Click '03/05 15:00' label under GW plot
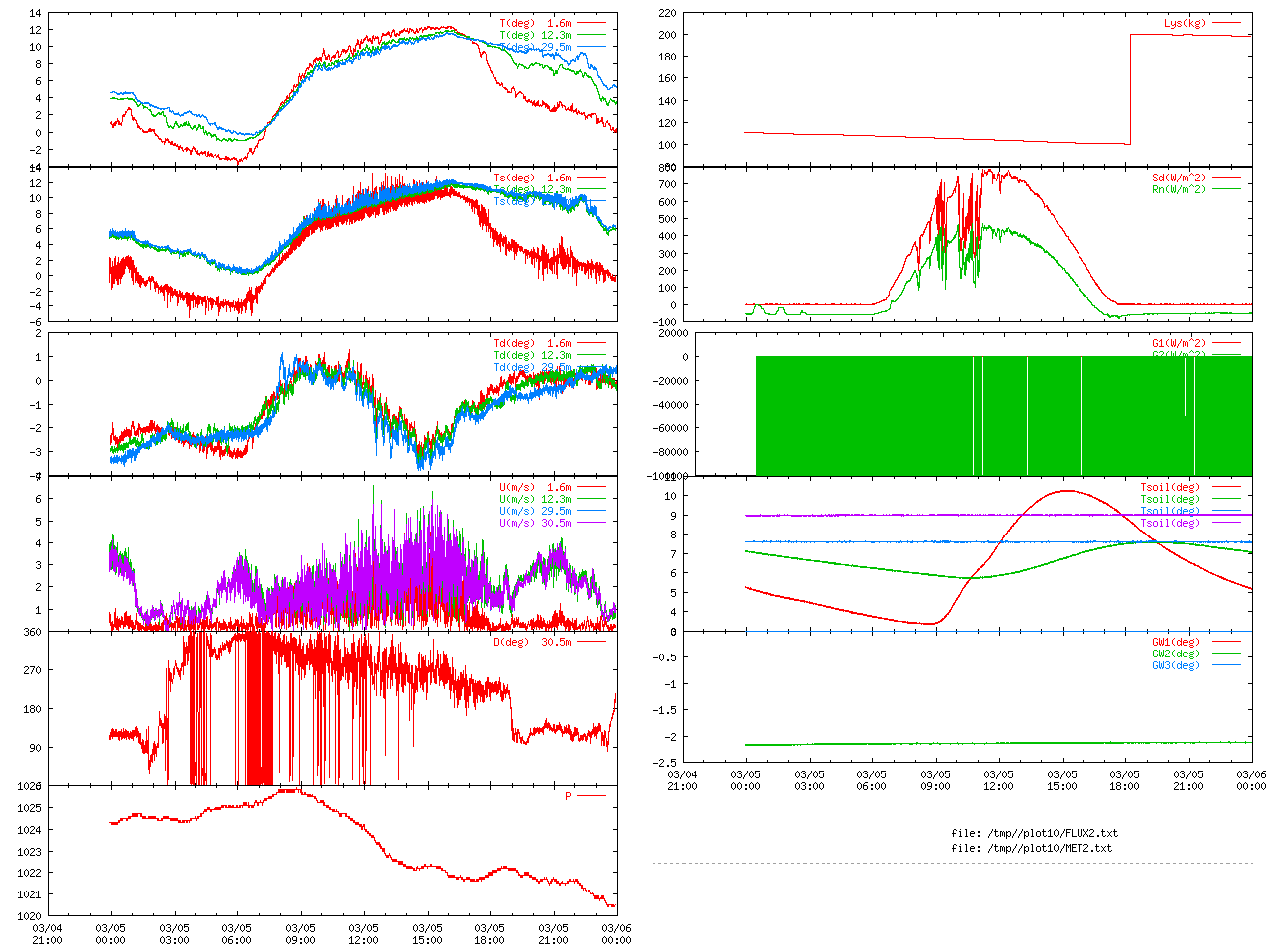This screenshot has height=952, width=1270. pyautogui.click(x=1062, y=780)
